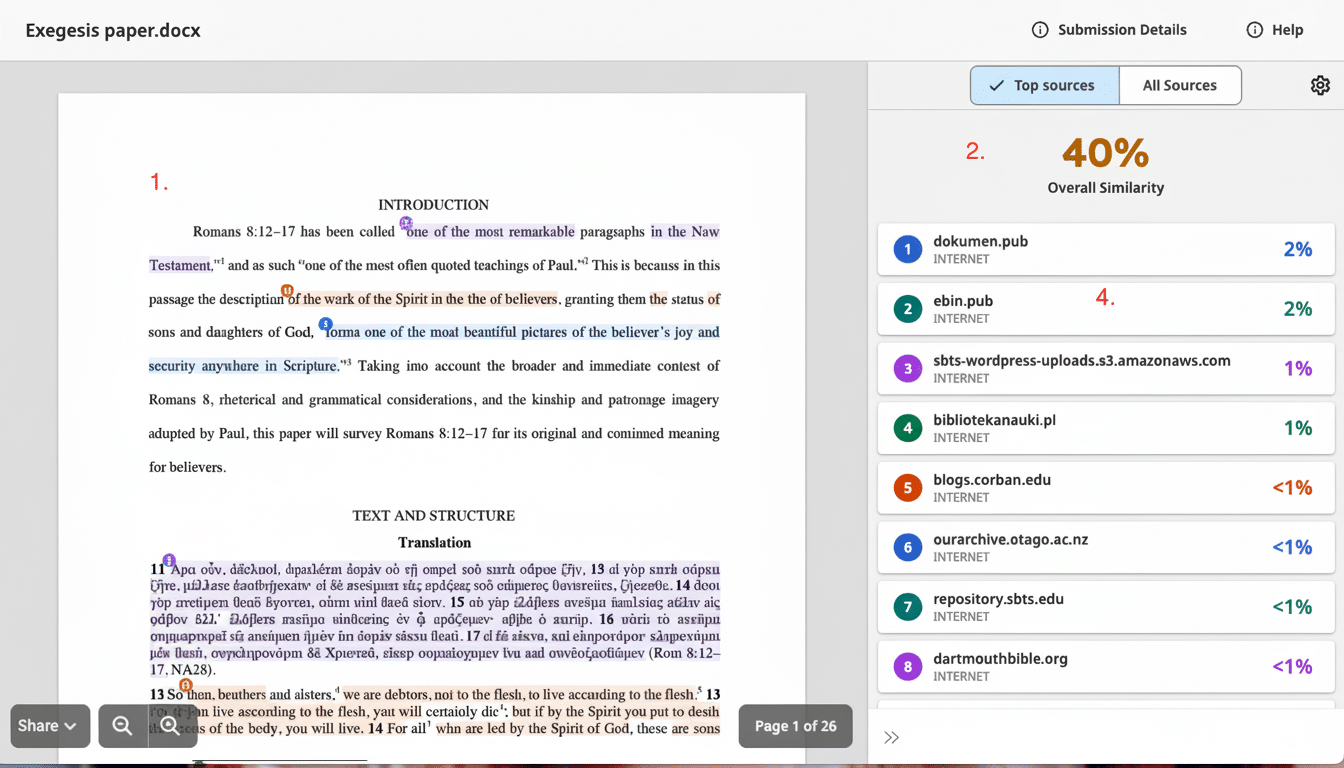This screenshot has height=768, width=1344.
Task: Click the orange match marker near the Greek translation
Action: pyautogui.click(x=185, y=685)
